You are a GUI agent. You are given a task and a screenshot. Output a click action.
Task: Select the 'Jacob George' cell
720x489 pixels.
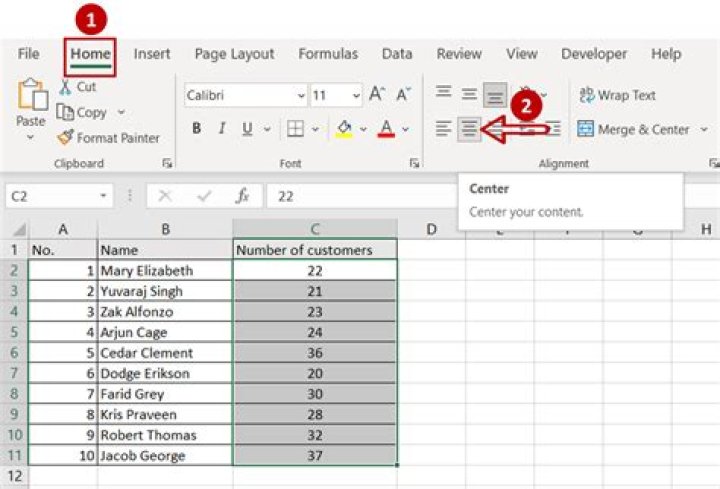(165, 455)
